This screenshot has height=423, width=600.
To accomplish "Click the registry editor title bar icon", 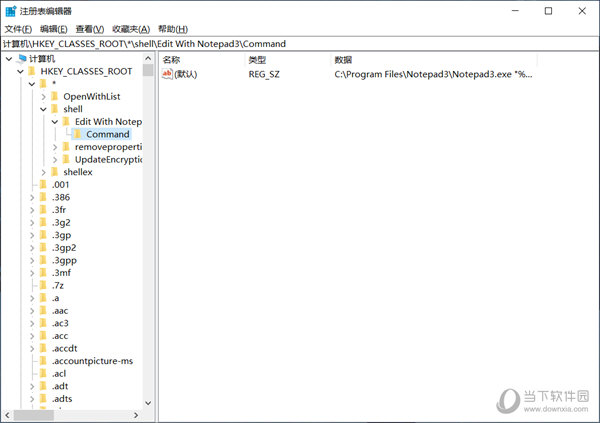I will pyautogui.click(x=11, y=11).
